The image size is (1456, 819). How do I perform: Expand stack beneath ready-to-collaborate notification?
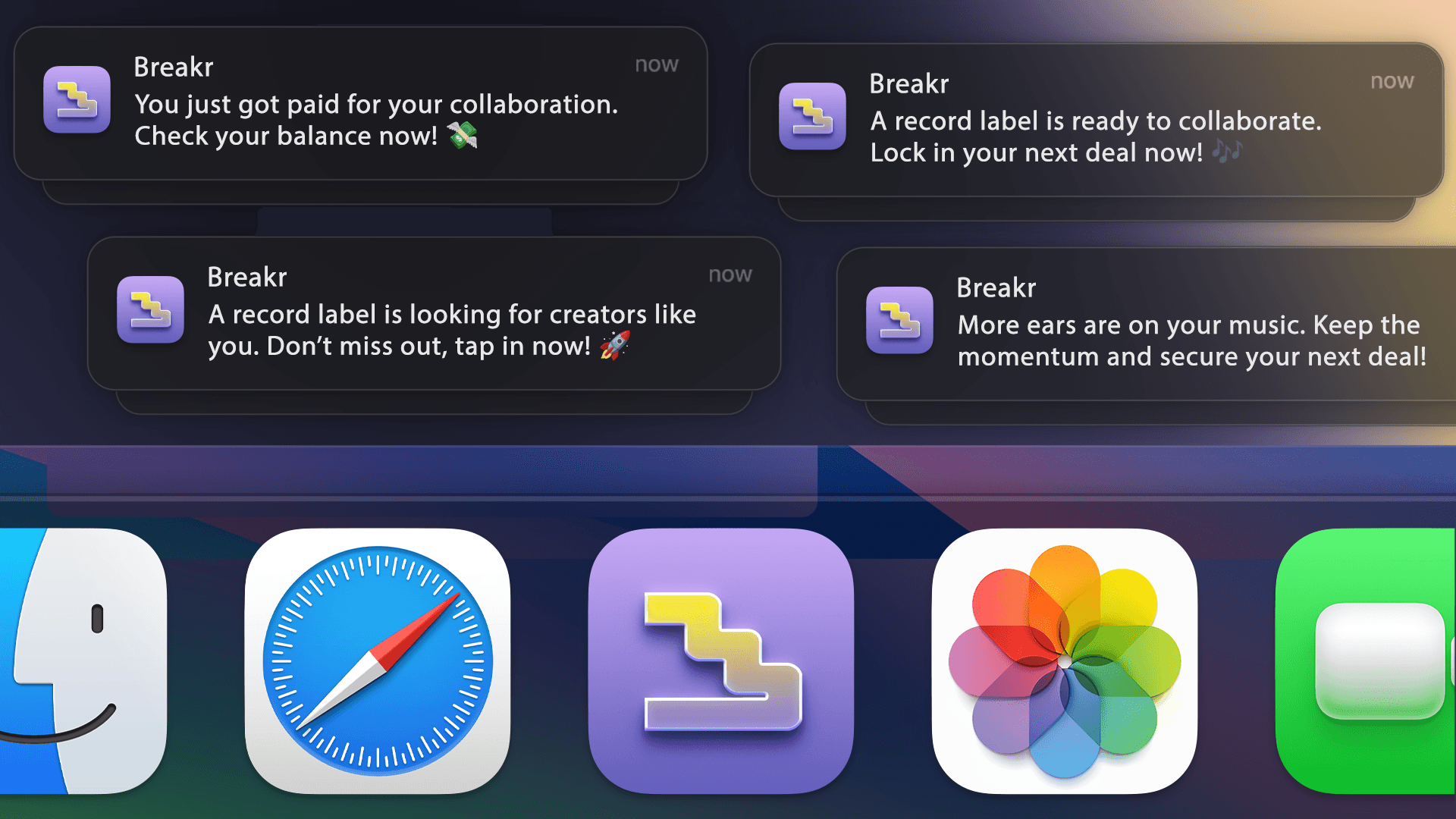(1096, 210)
